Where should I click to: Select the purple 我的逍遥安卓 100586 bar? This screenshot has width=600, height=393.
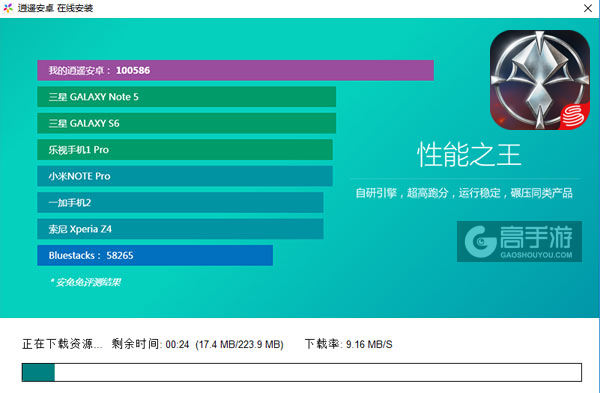235,70
